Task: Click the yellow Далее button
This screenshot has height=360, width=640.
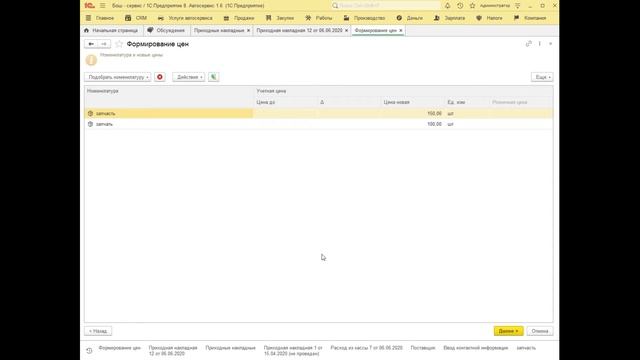Action: 508,331
